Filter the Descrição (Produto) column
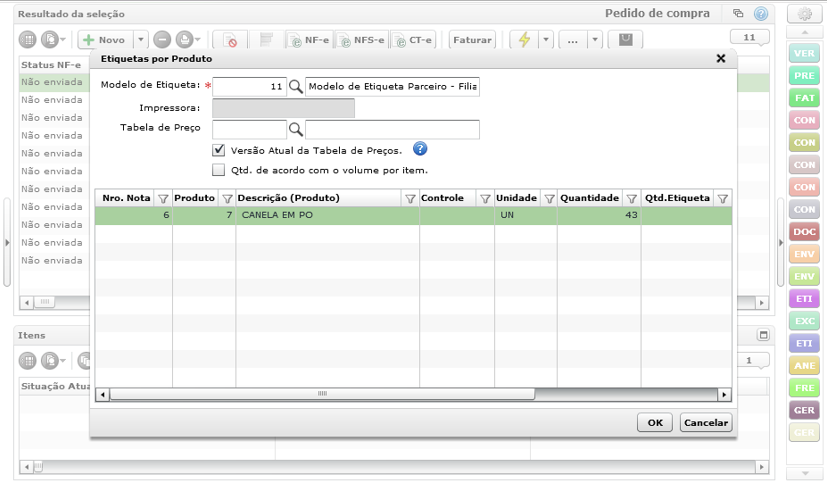Viewport: 827px width, 482px height. [x=410, y=199]
